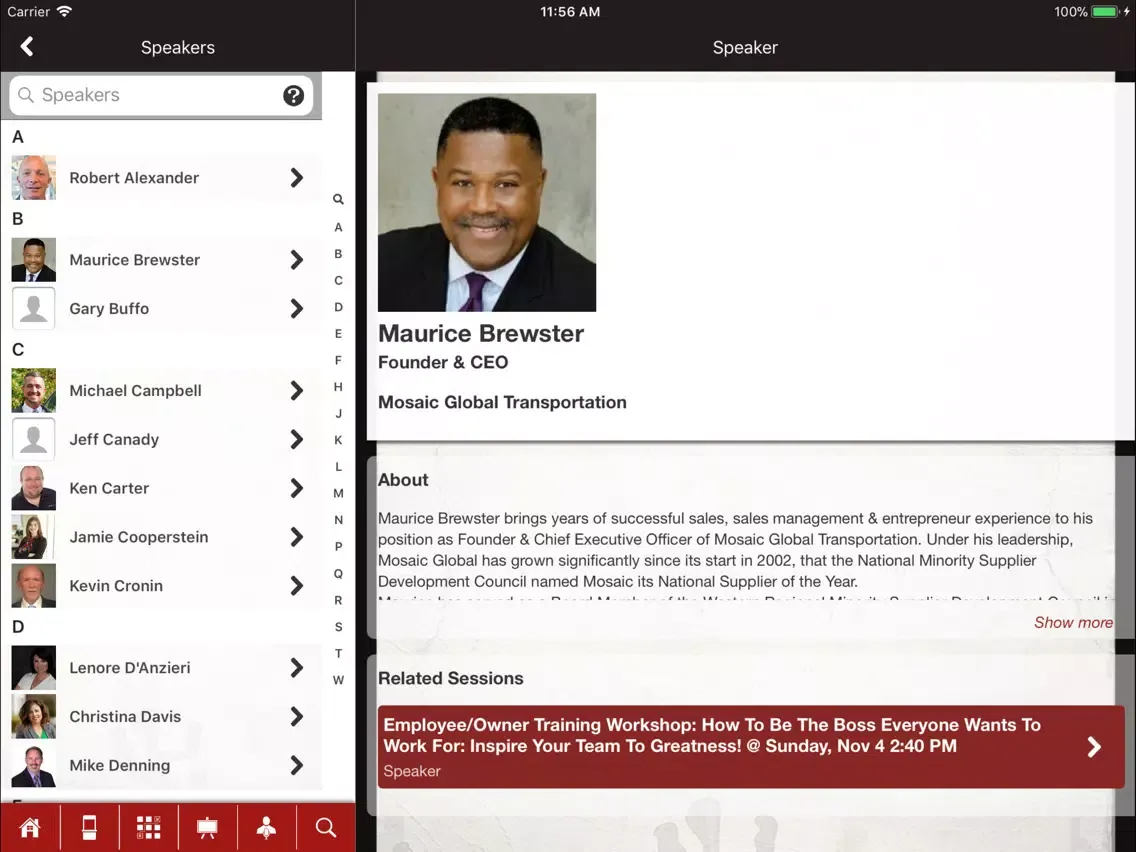Select the name "Michael Campbell" in list
The image size is (1136, 852).
click(135, 390)
